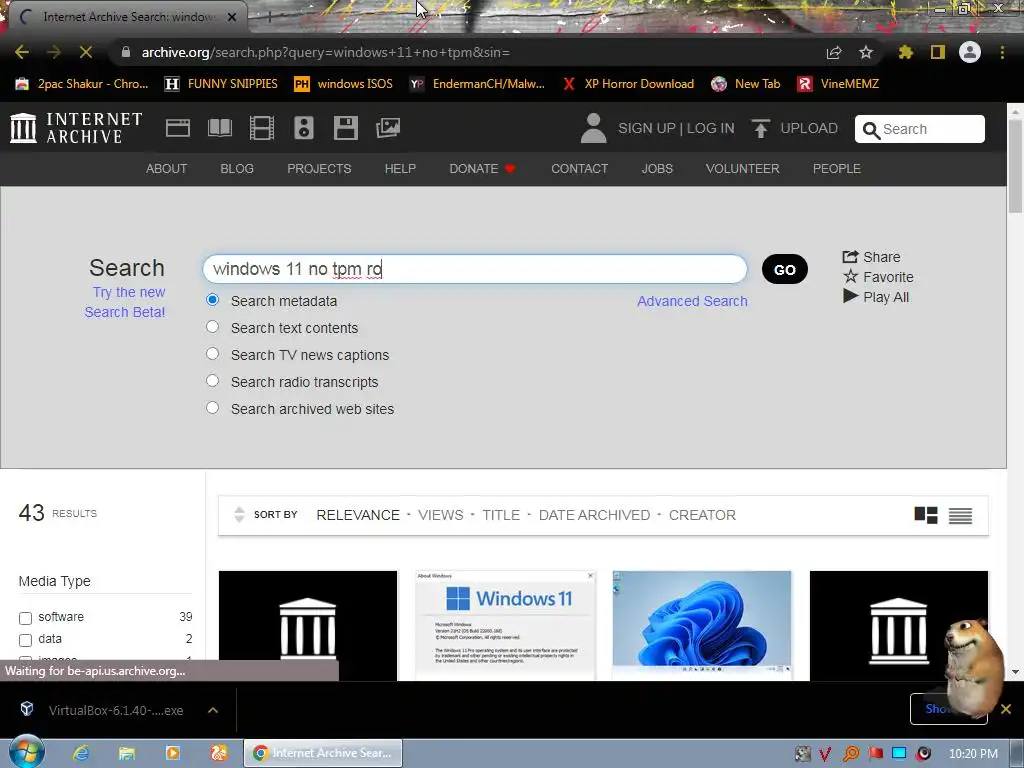Switch to list view of results
The width and height of the screenshot is (1024, 768).
point(960,516)
